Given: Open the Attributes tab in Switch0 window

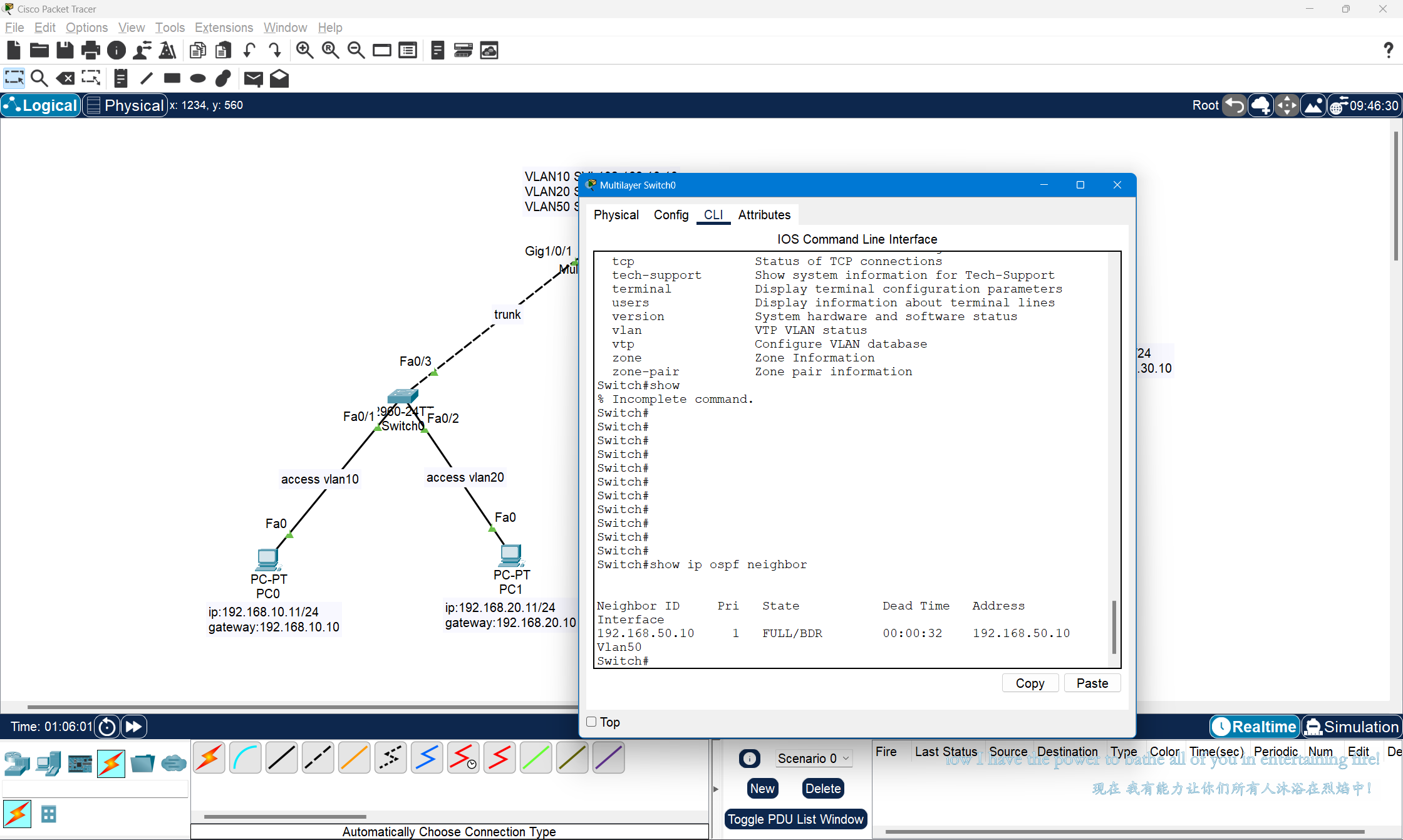Looking at the screenshot, I should pos(764,215).
